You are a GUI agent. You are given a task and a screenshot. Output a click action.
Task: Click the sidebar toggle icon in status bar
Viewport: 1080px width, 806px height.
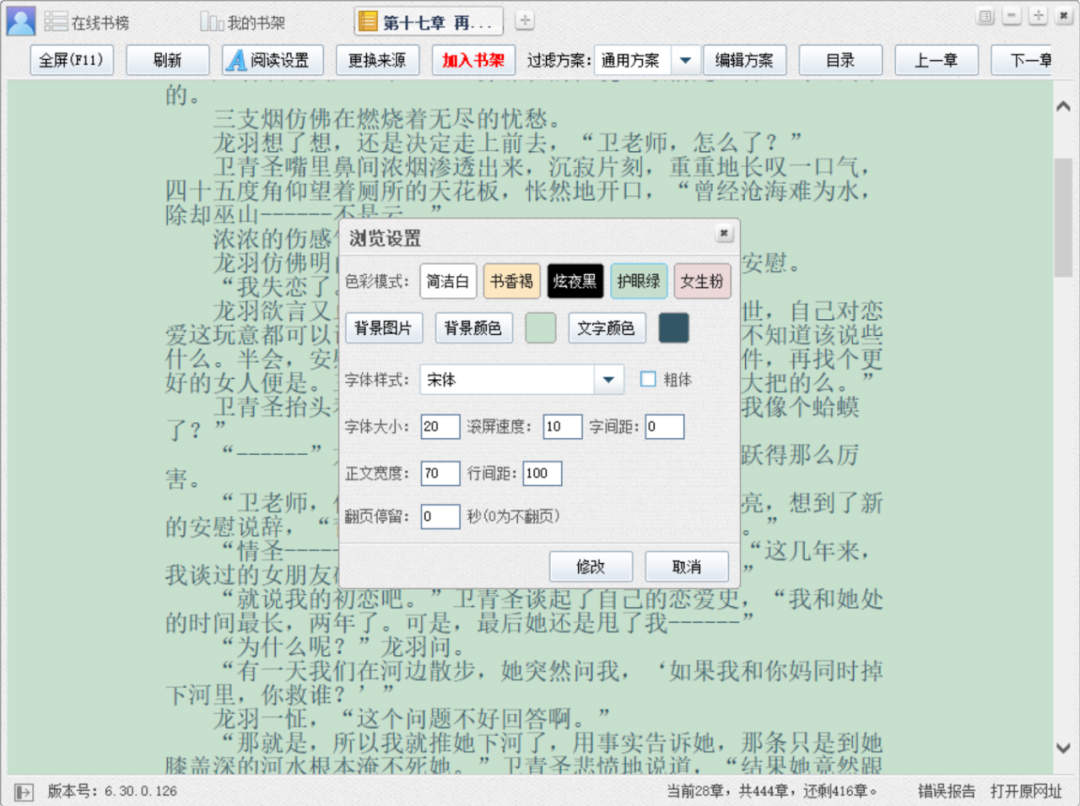(x=24, y=791)
